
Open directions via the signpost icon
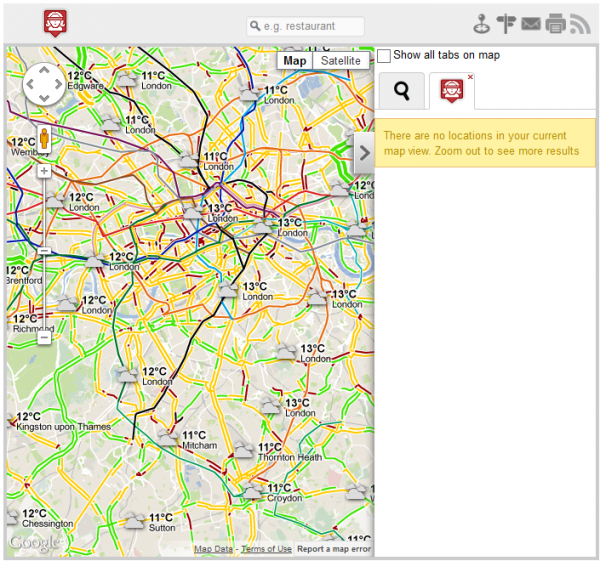tap(506, 24)
